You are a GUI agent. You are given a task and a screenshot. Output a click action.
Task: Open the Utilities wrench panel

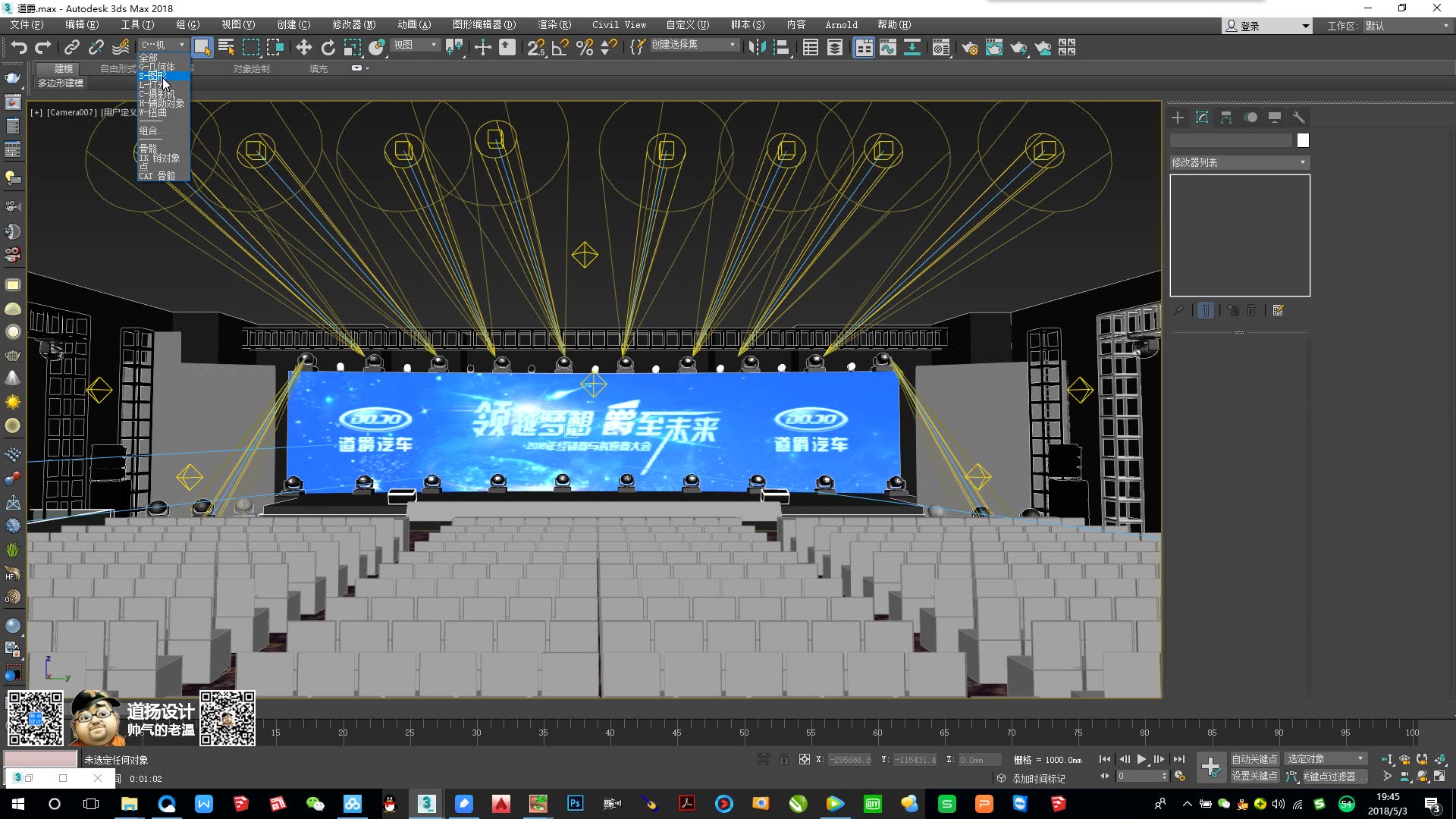tap(1299, 118)
